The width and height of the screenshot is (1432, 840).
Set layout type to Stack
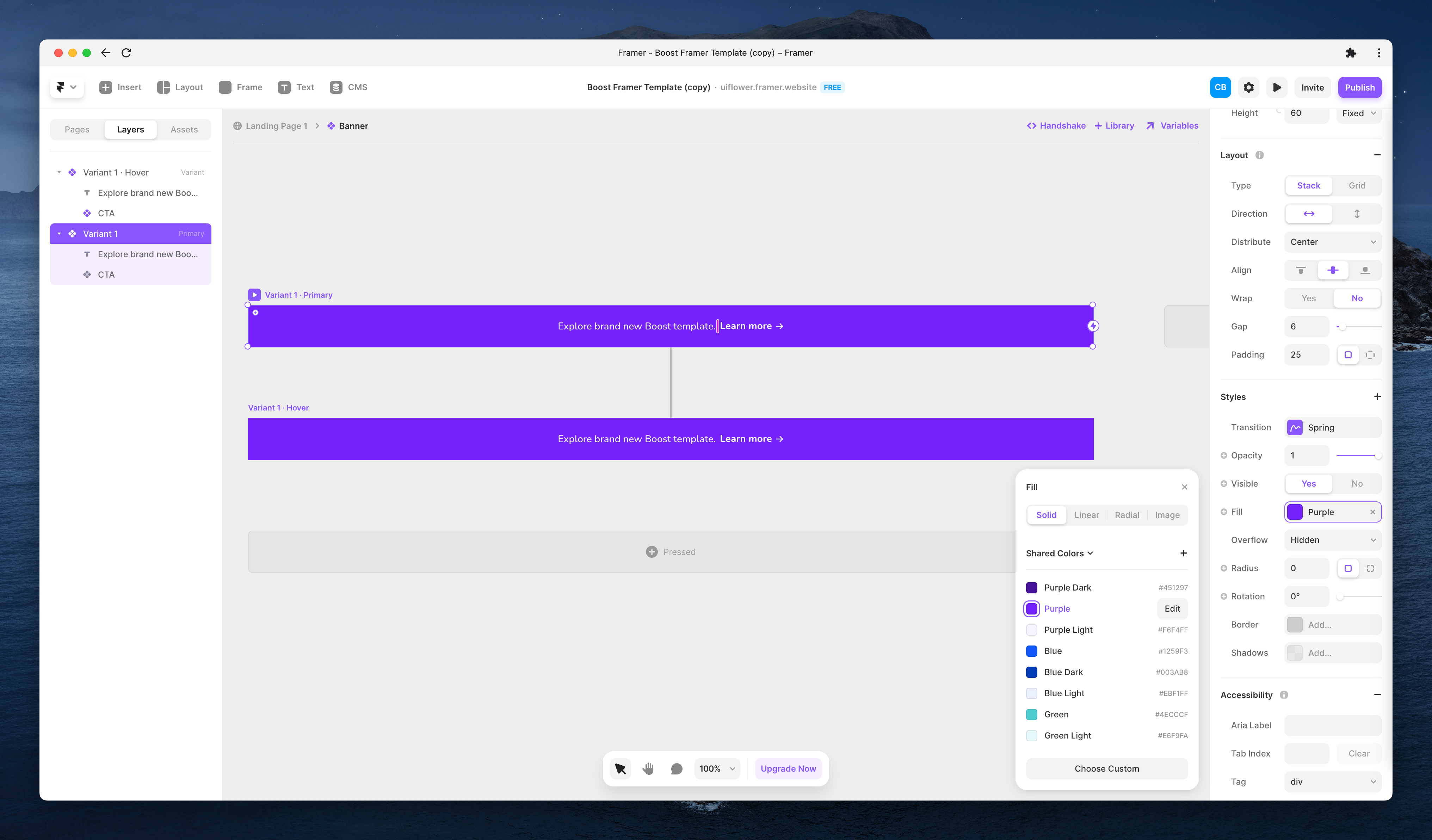pos(1308,185)
